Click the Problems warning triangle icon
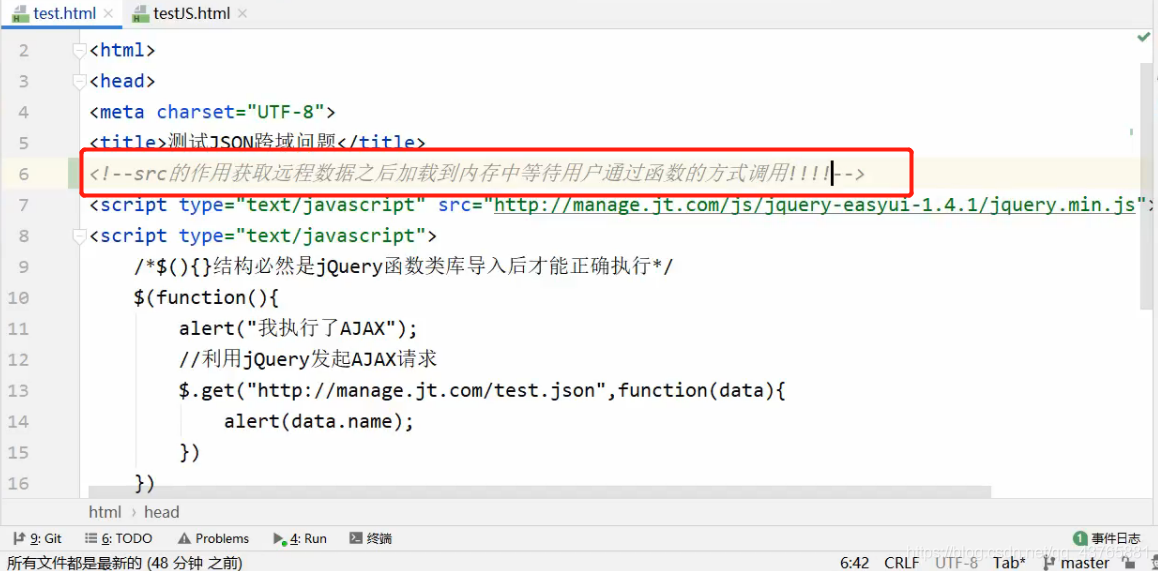The image size is (1158, 571). point(183,538)
